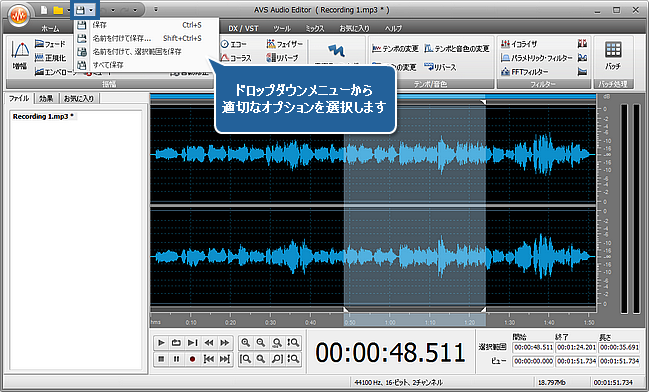The image size is (649, 392).
Task: Open the ホーム ribbon tab
Action: pos(50,28)
